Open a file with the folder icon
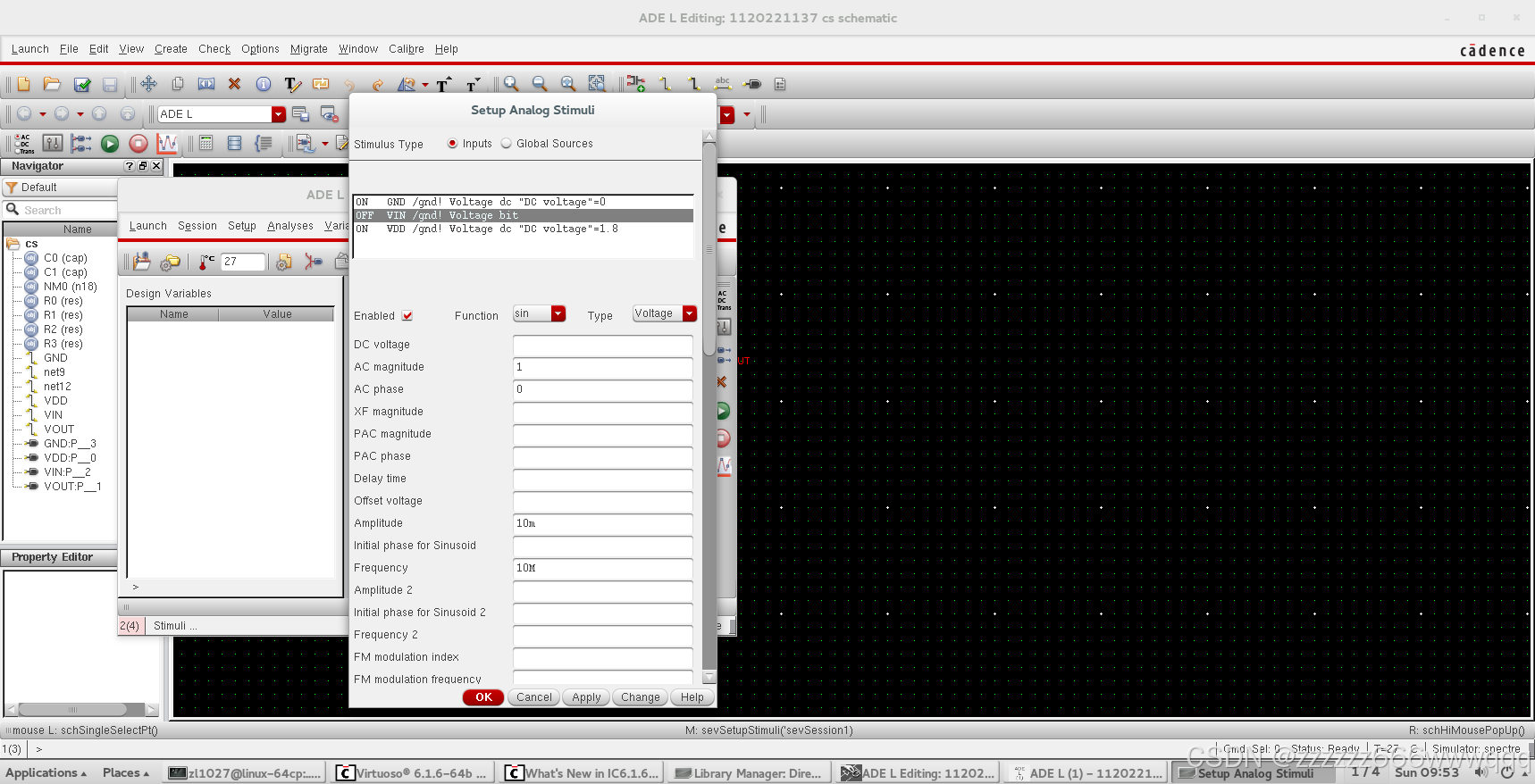Image resolution: width=1535 pixels, height=784 pixels. pyautogui.click(x=52, y=84)
